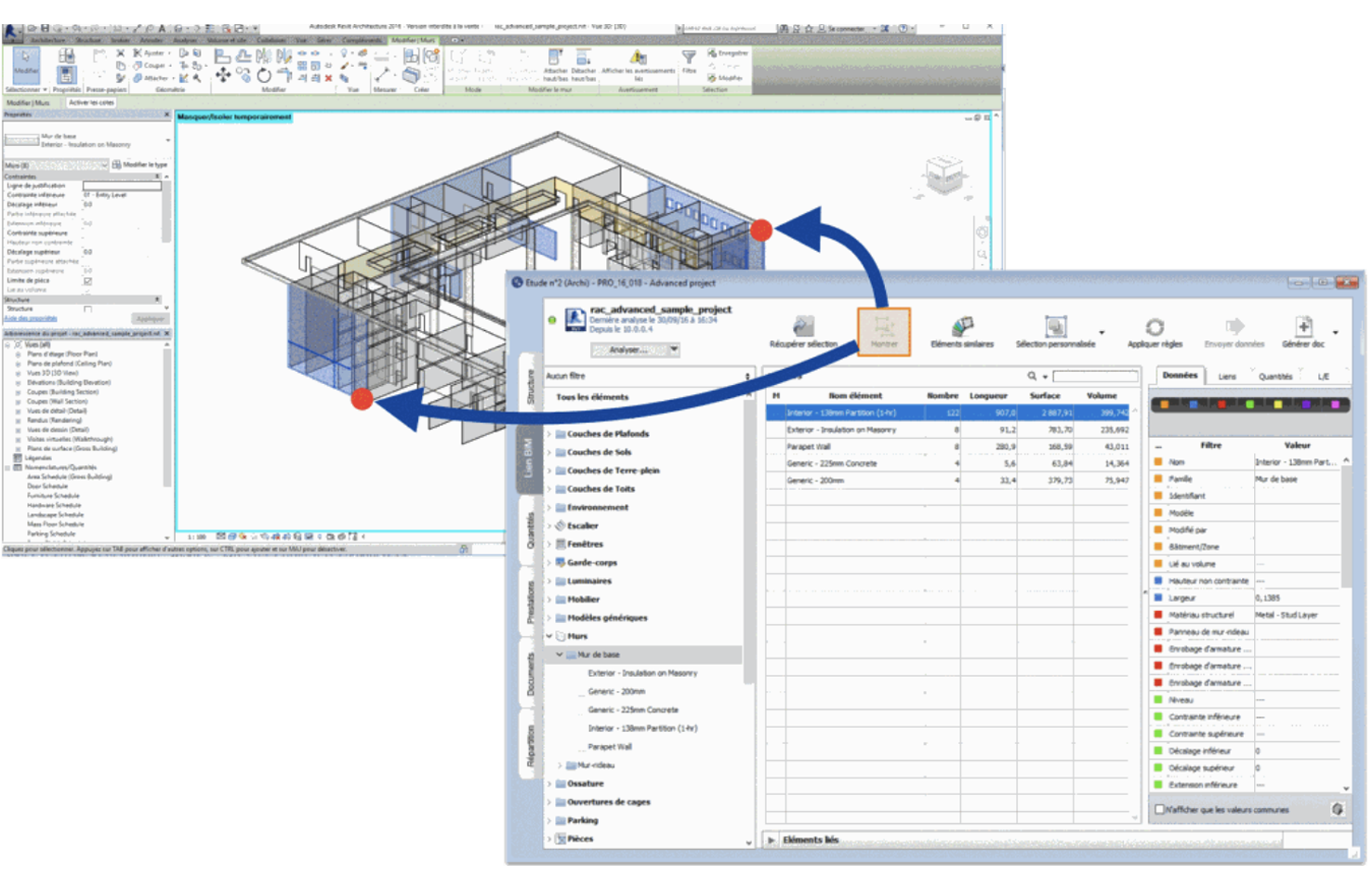This screenshot has width=1372, height=889.
Task: Click Modifier le type icon in Properties
Action: click(116, 165)
